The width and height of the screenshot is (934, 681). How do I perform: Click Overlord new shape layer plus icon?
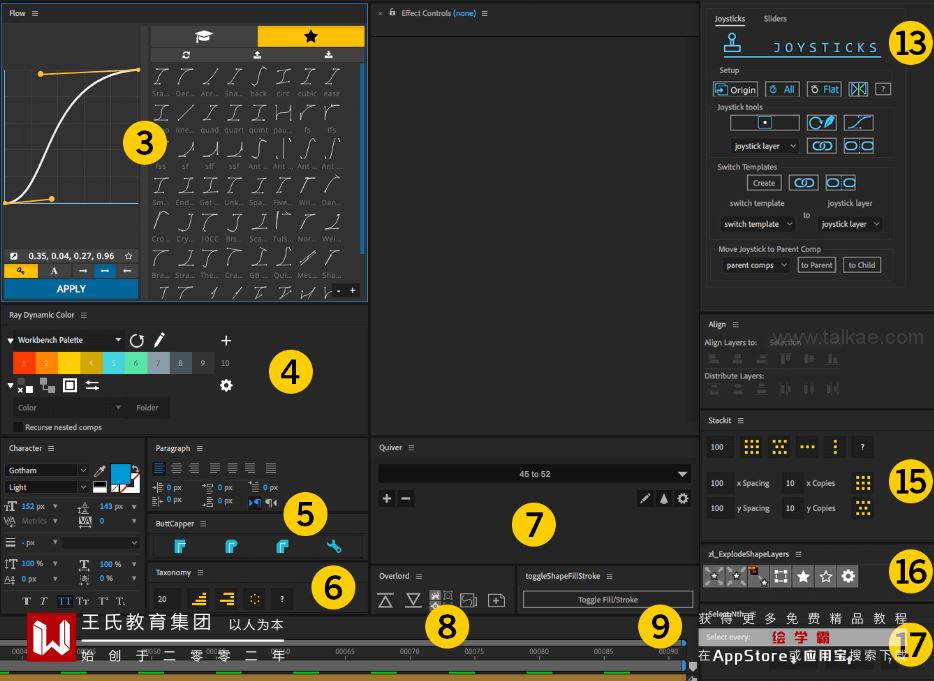pyautogui.click(x=496, y=601)
